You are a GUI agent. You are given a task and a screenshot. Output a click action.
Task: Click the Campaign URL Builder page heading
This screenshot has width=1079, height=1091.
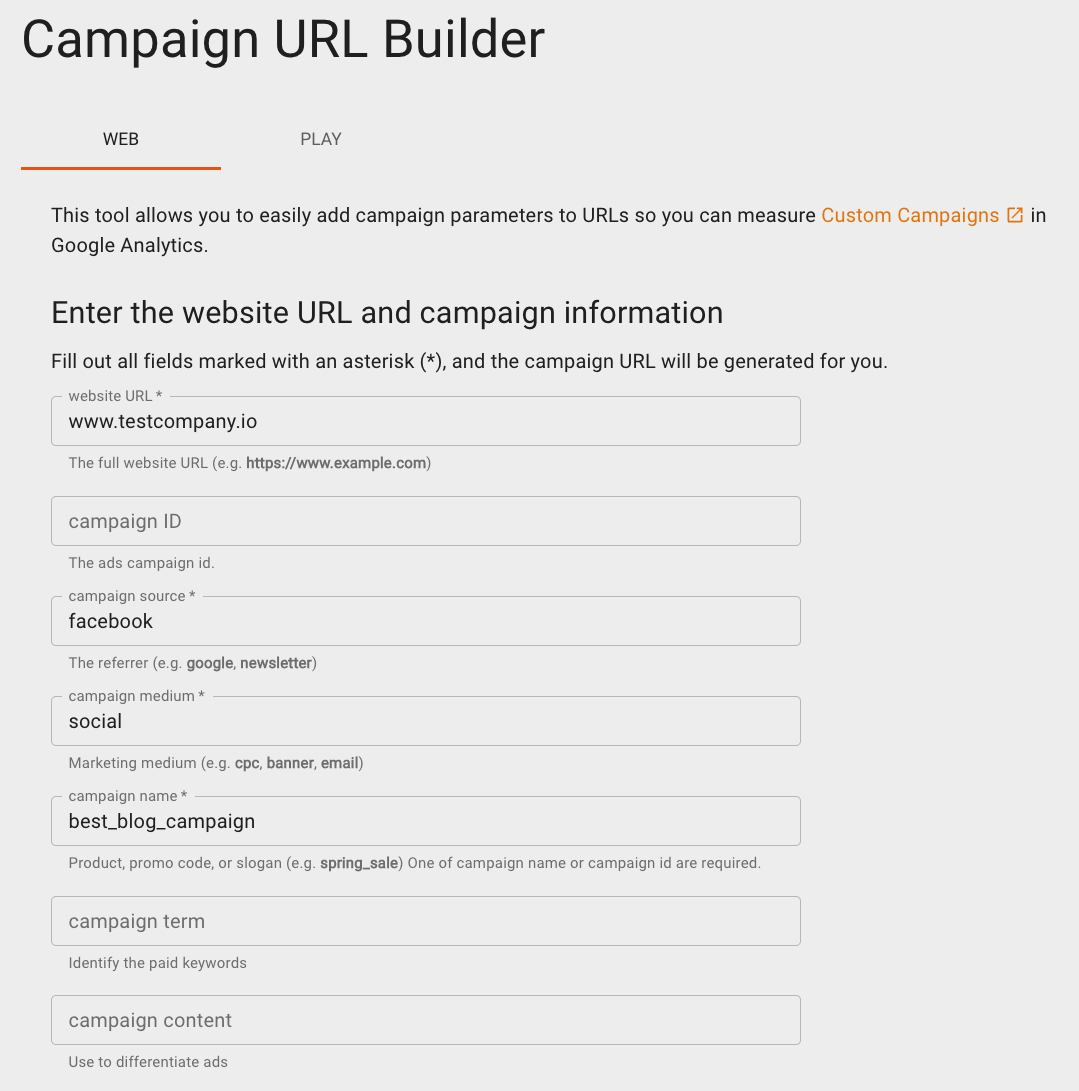[x=283, y=40]
